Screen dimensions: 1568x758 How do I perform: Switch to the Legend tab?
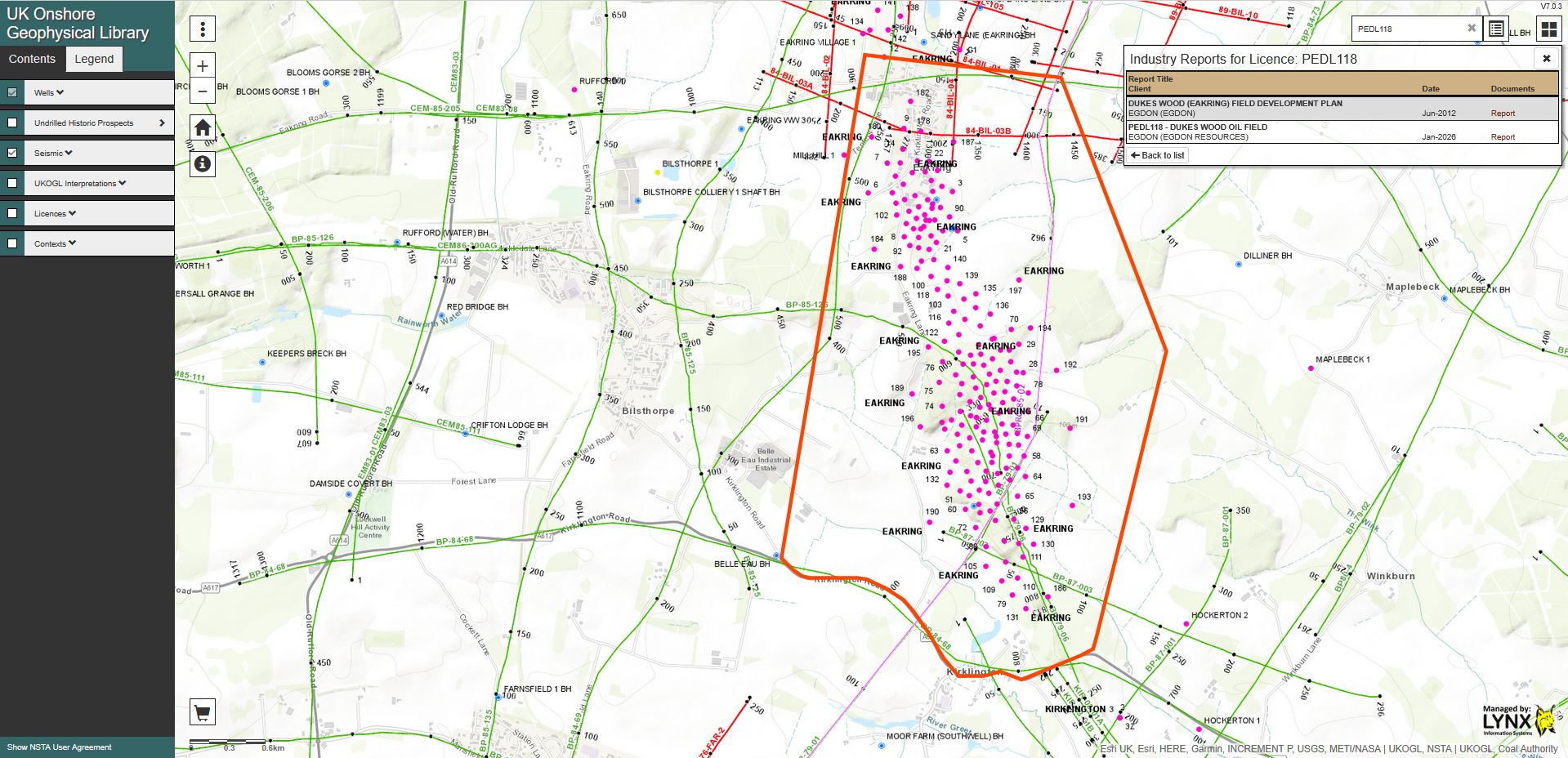click(x=94, y=59)
